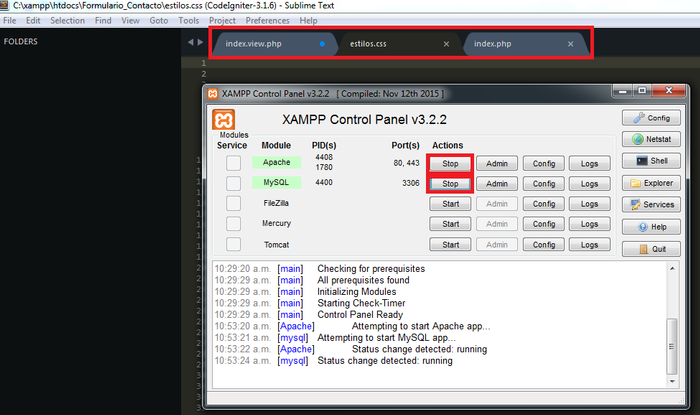Toggle the Apache service checkbox

tap(233, 163)
